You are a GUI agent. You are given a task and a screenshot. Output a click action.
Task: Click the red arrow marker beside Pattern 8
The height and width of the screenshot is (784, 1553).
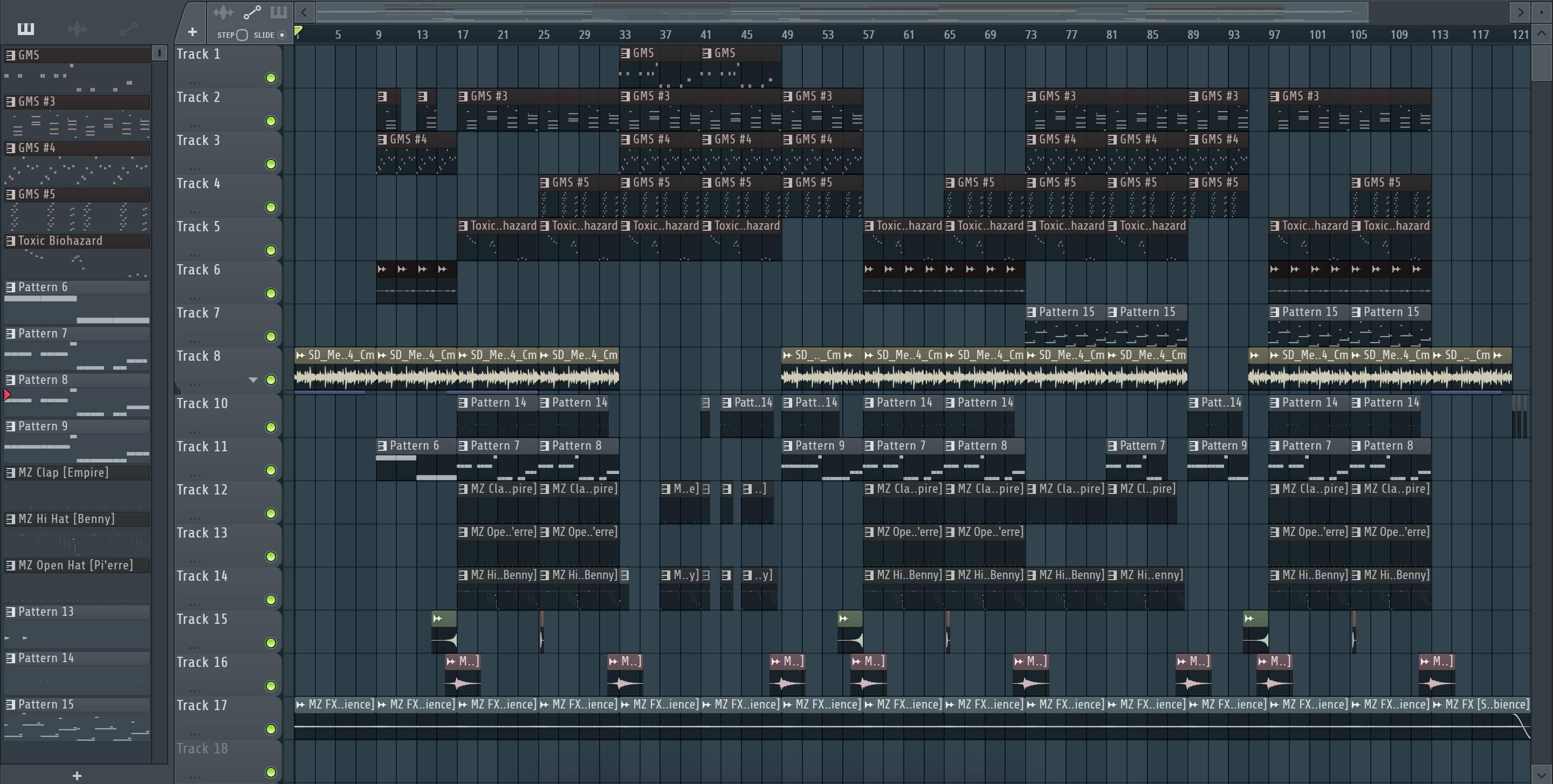(x=6, y=395)
